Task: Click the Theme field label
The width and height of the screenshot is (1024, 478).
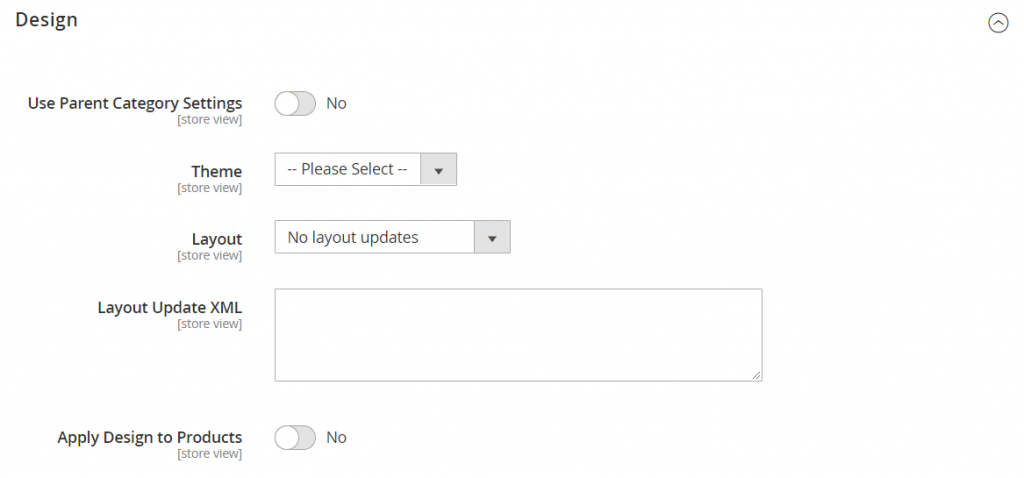Action: click(217, 171)
